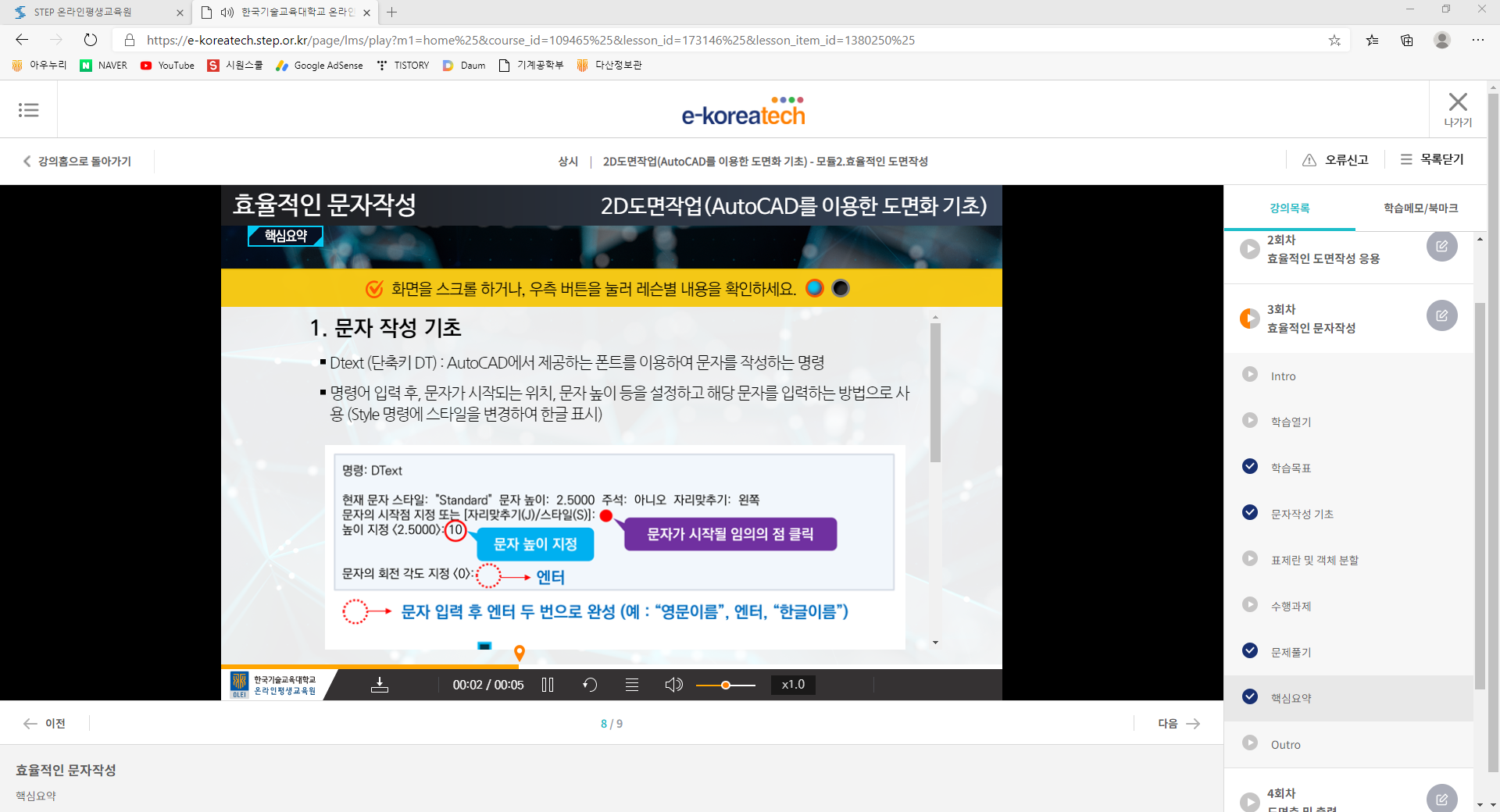Click the download icon in player bar

pos(380,685)
